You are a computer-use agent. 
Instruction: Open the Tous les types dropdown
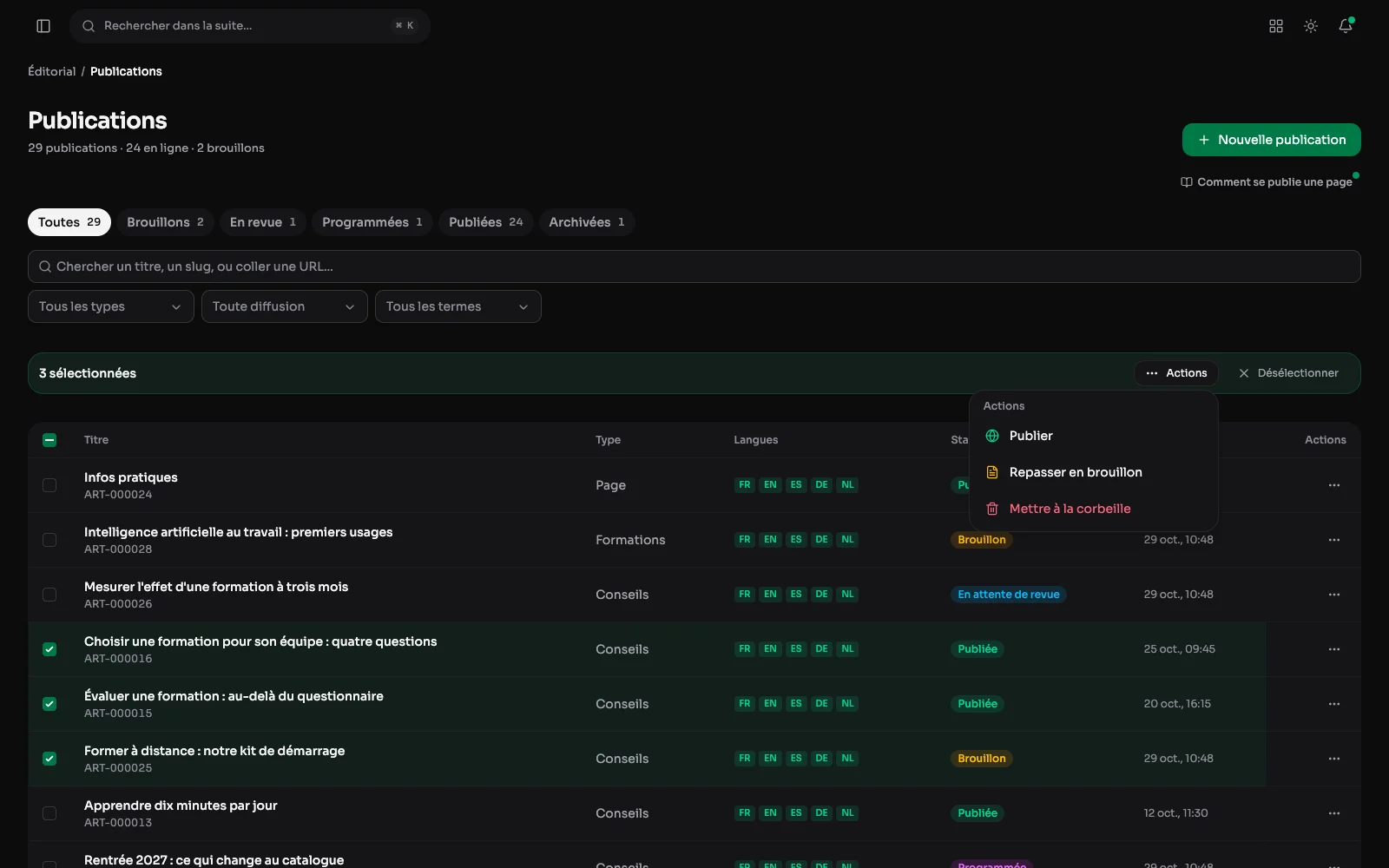[x=111, y=306]
